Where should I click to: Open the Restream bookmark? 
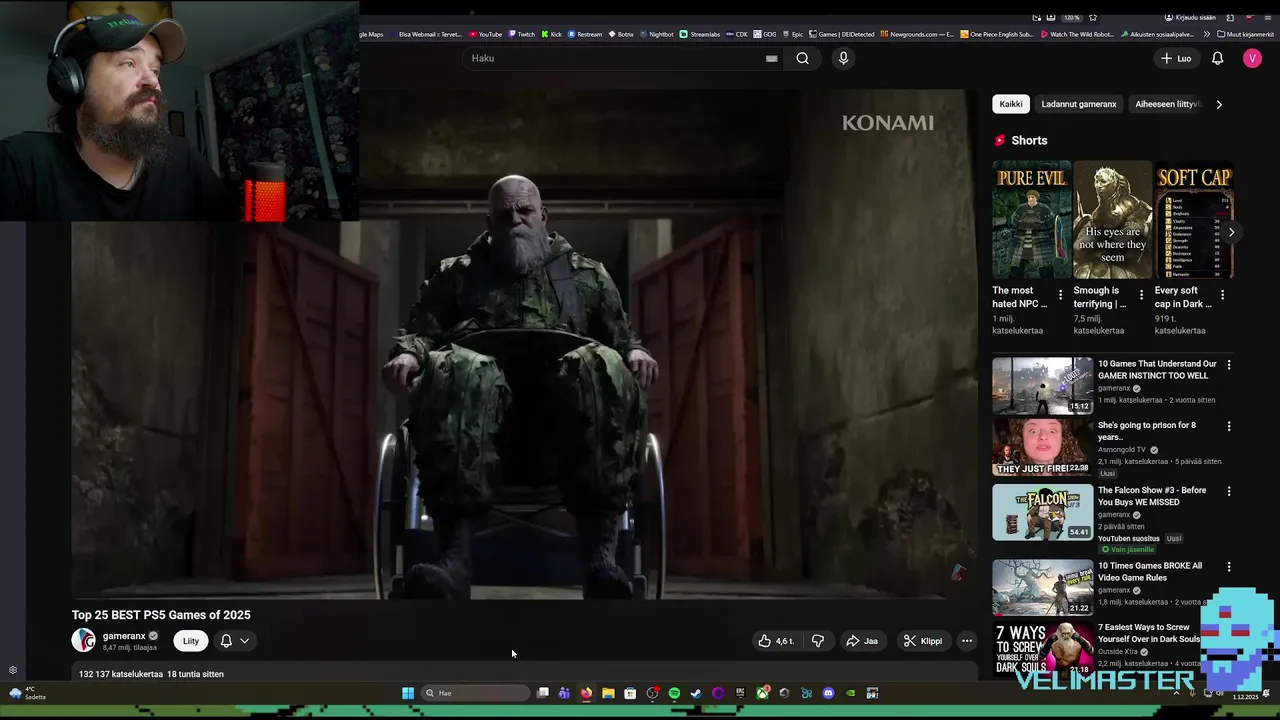click(x=585, y=34)
